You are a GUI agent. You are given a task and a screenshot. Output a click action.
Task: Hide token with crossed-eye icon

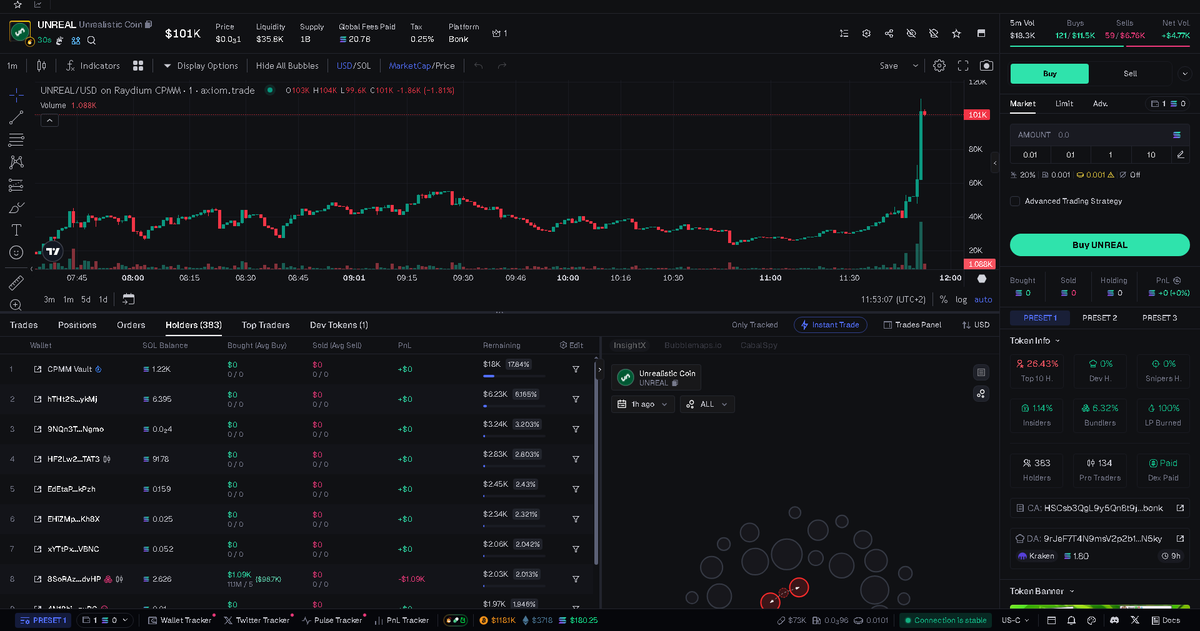(911, 33)
